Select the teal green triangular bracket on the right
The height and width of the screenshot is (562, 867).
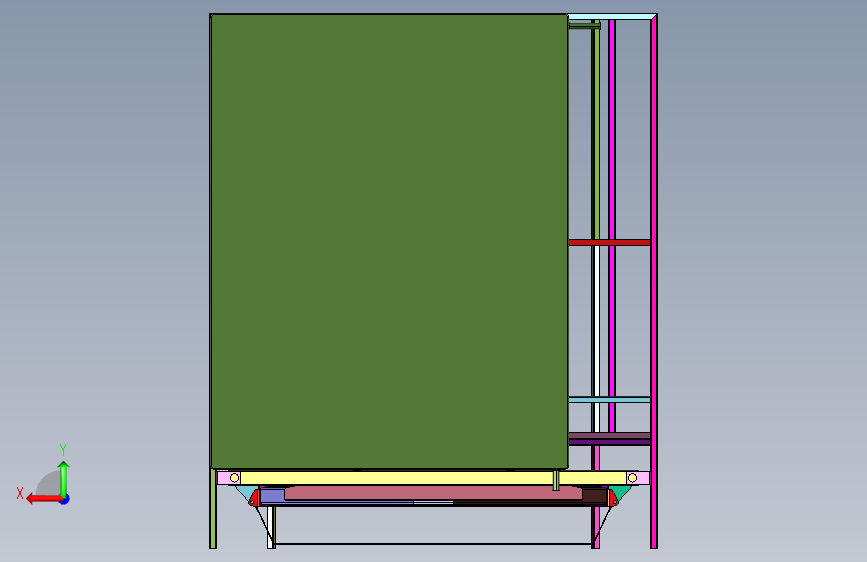(x=621, y=492)
